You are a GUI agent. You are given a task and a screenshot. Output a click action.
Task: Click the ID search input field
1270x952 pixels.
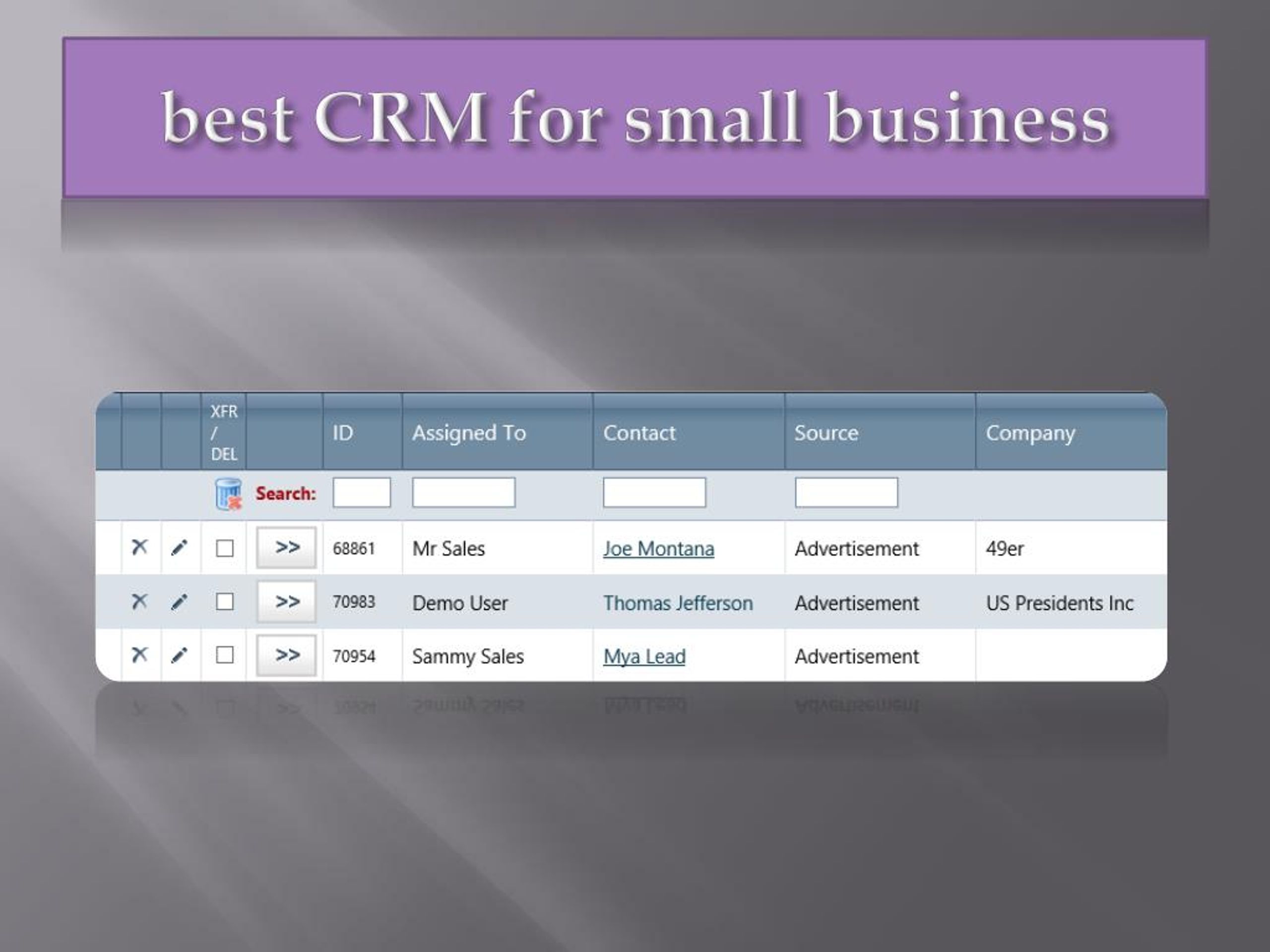[x=362, y=493]
